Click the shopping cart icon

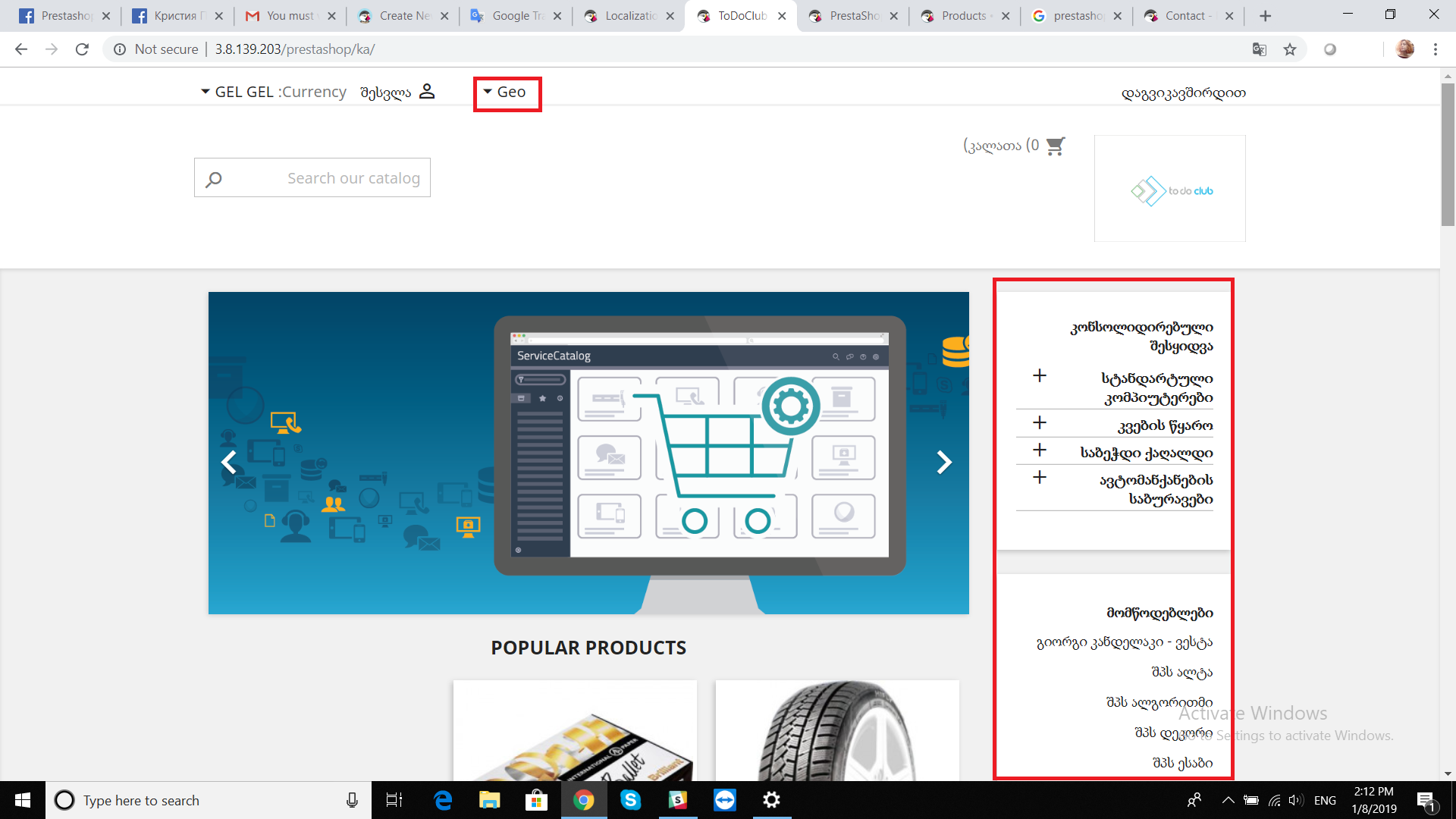click(1055, 146)
